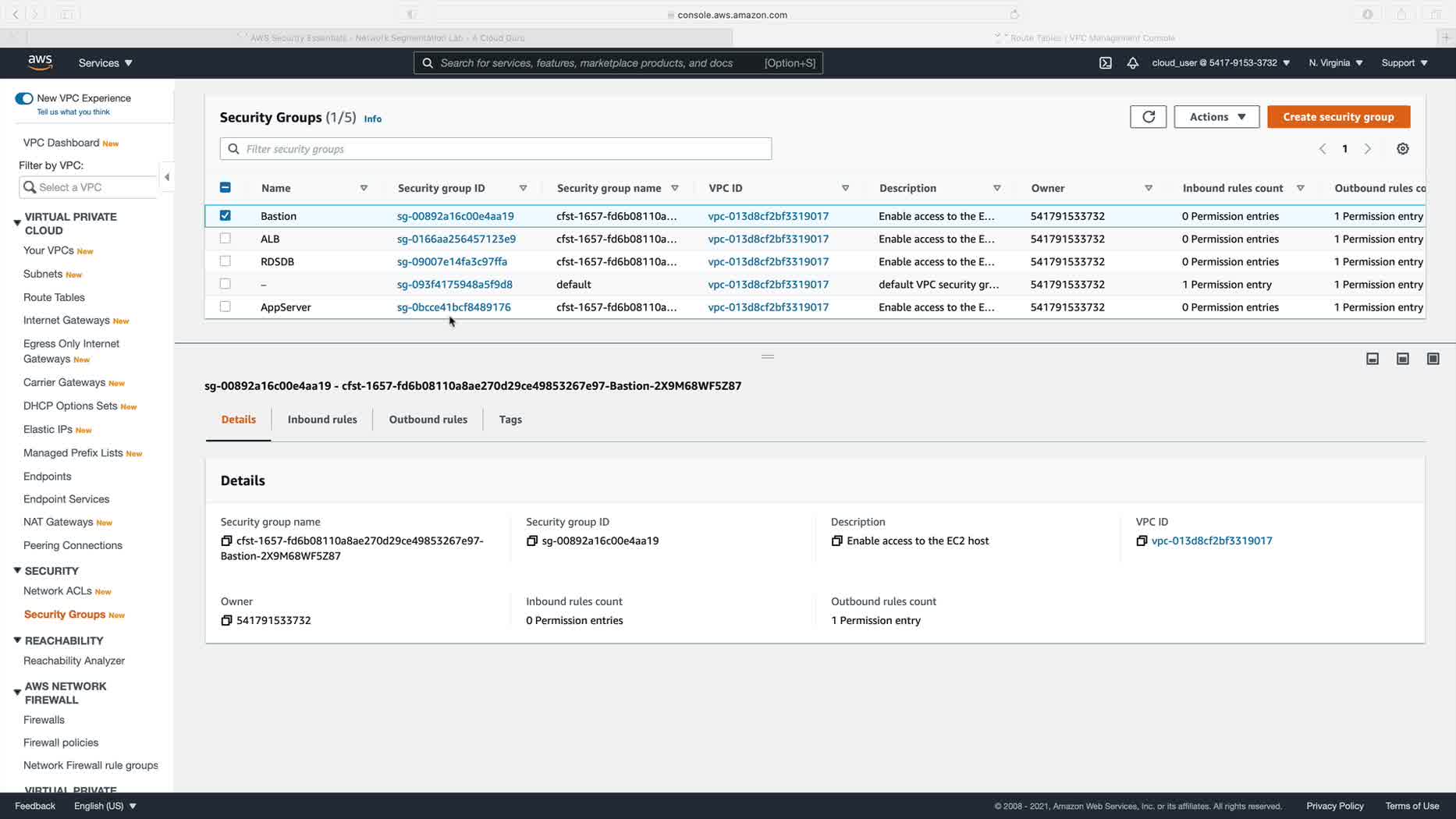Toggle the New VPC Experience switch
This screenshot has height=819, width=1456.
[24, 98]
